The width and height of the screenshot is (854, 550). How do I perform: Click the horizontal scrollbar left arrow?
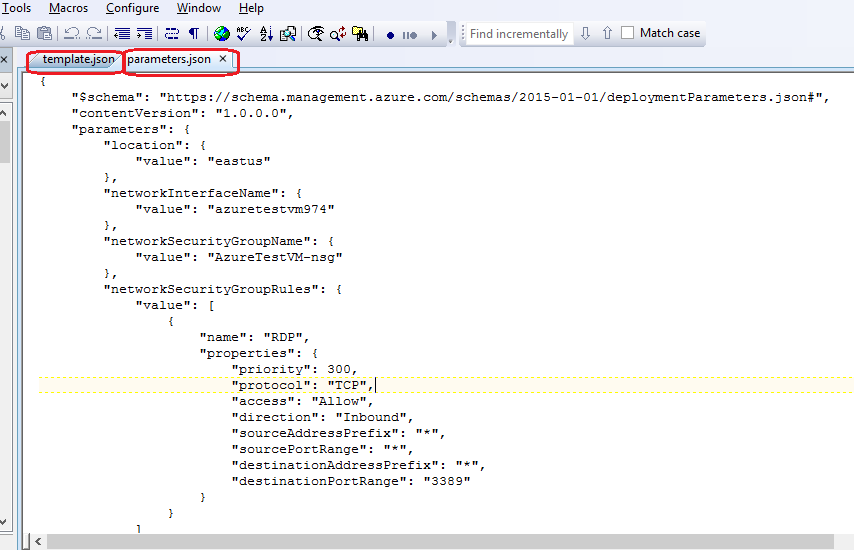tap(38, 541)
